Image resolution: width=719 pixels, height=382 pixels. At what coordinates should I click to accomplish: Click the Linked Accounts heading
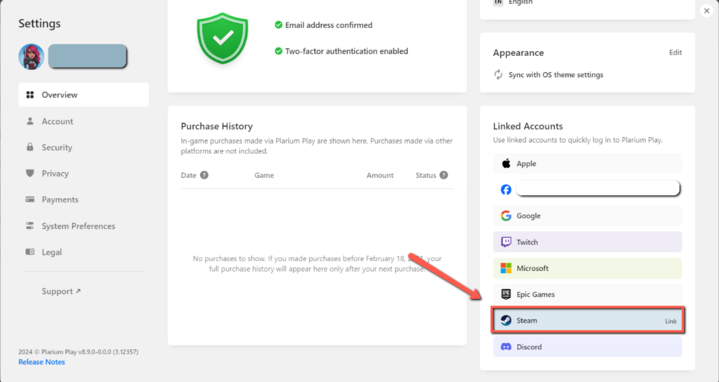[x=528, y=126]
